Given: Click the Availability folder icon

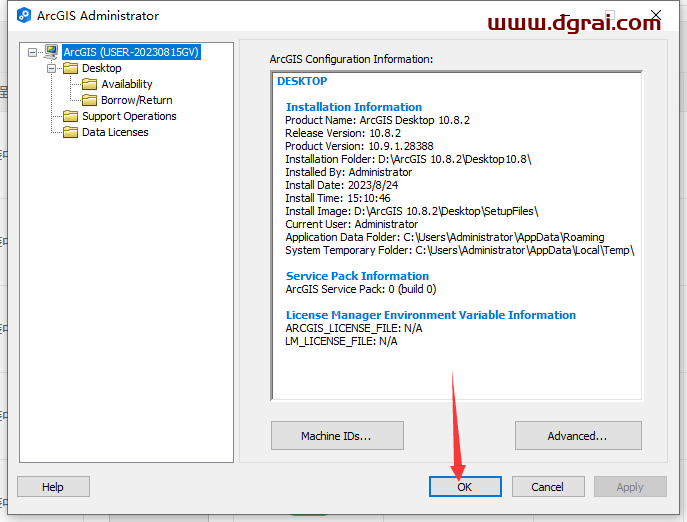Looking at the screenshot, I should click(89, 84).
